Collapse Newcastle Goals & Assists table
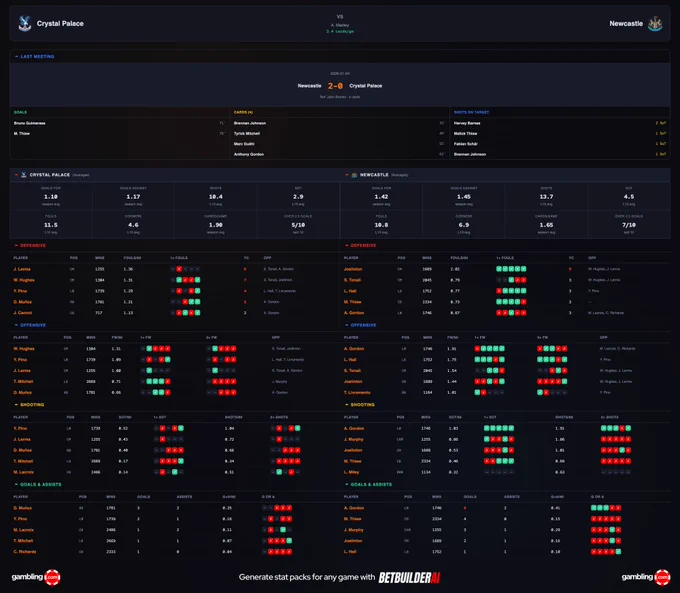The height and width of the screenshot is (593, 680). pyautogui.click(x=347, y=485)
